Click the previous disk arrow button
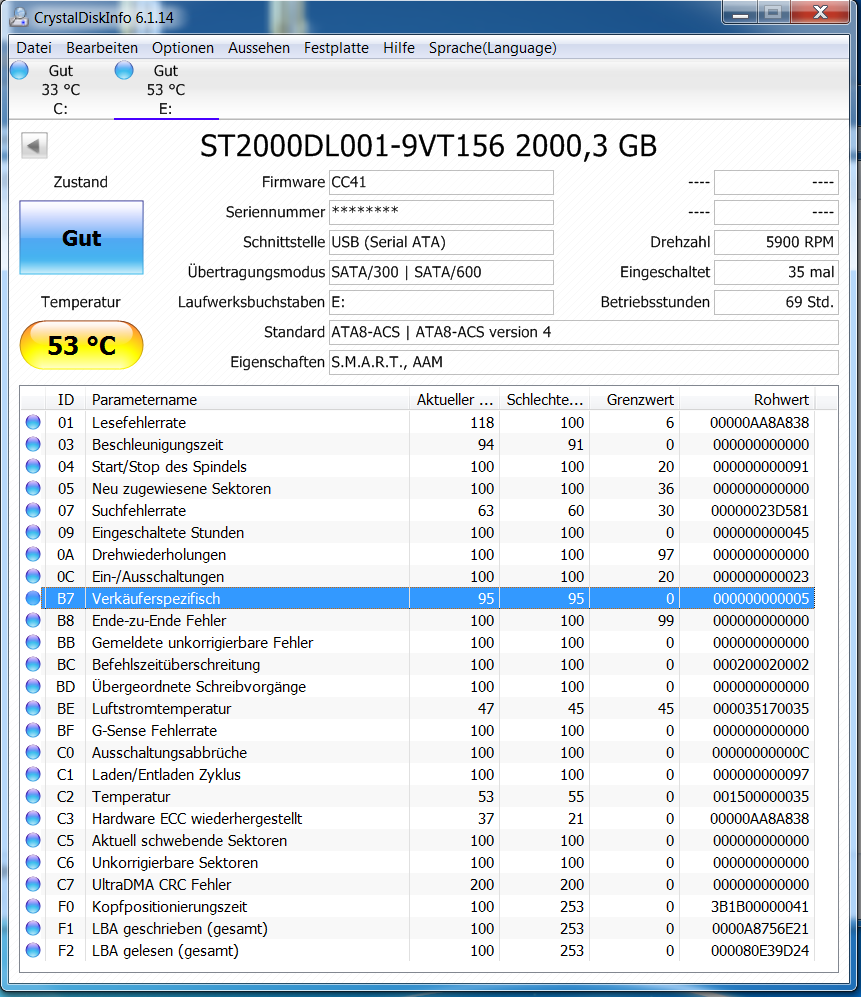The height and width of the screenshot is (997, 861). (34, 146)
